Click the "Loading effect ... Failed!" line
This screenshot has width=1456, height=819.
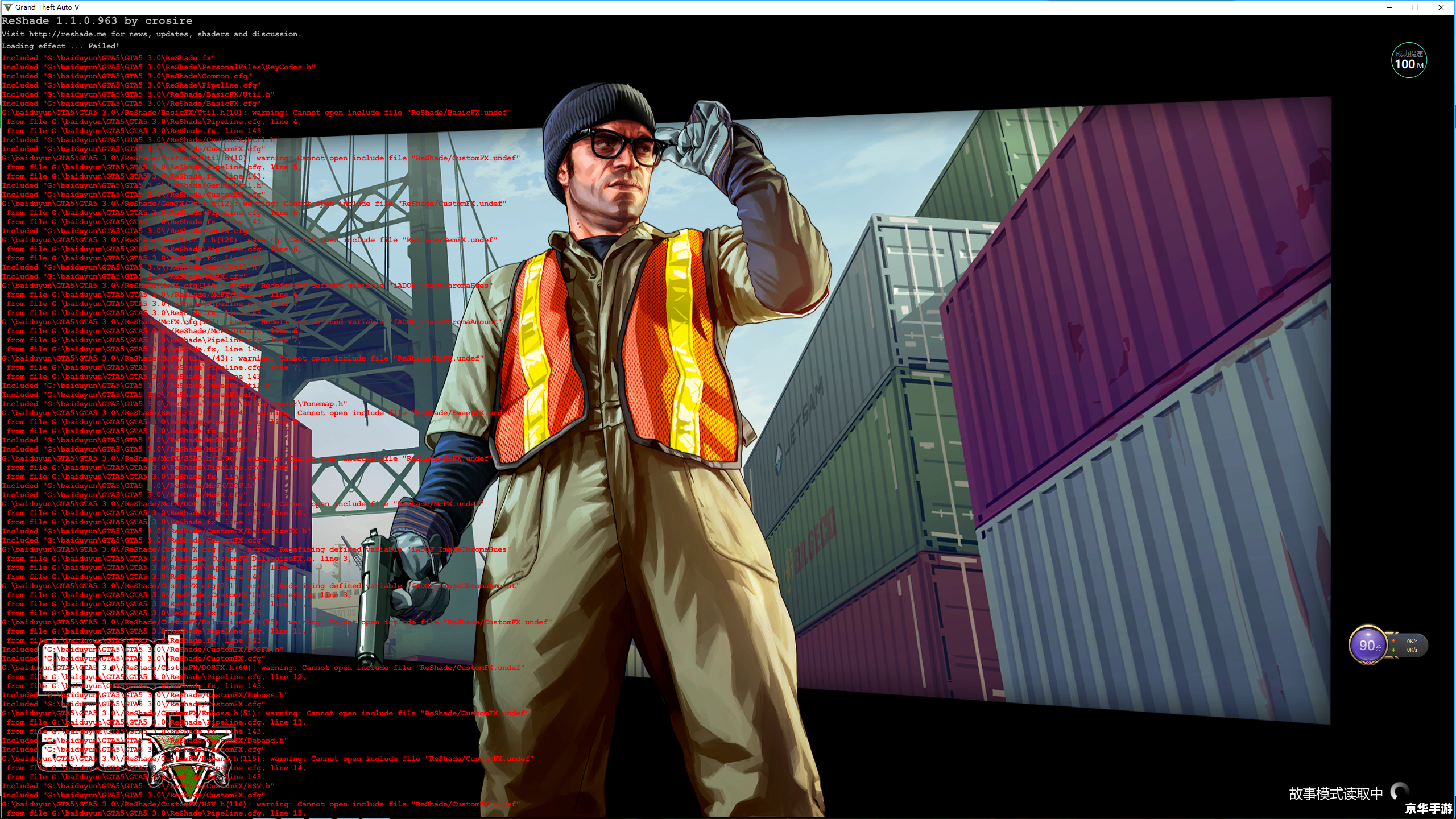(61, 46)
